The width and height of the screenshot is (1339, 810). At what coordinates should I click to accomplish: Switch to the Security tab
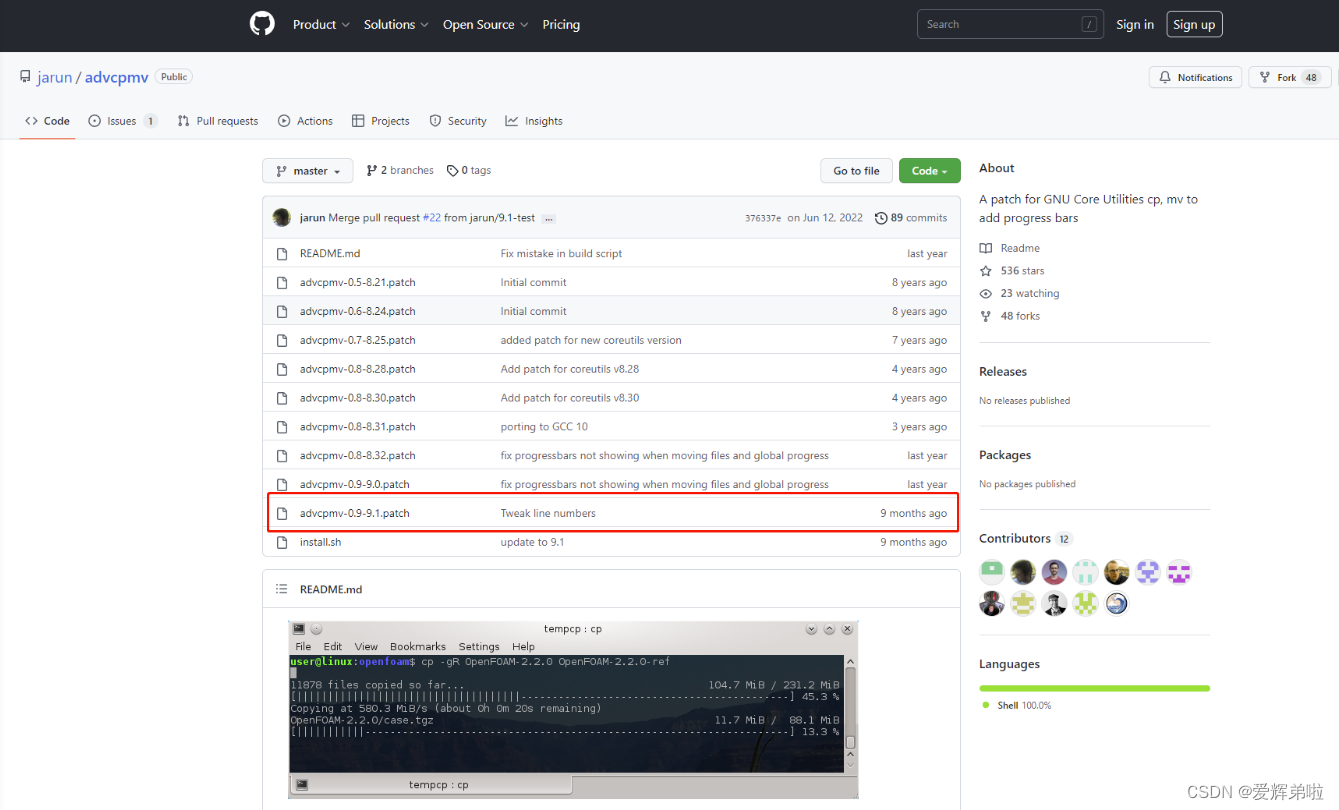click(x=457, y=120)
